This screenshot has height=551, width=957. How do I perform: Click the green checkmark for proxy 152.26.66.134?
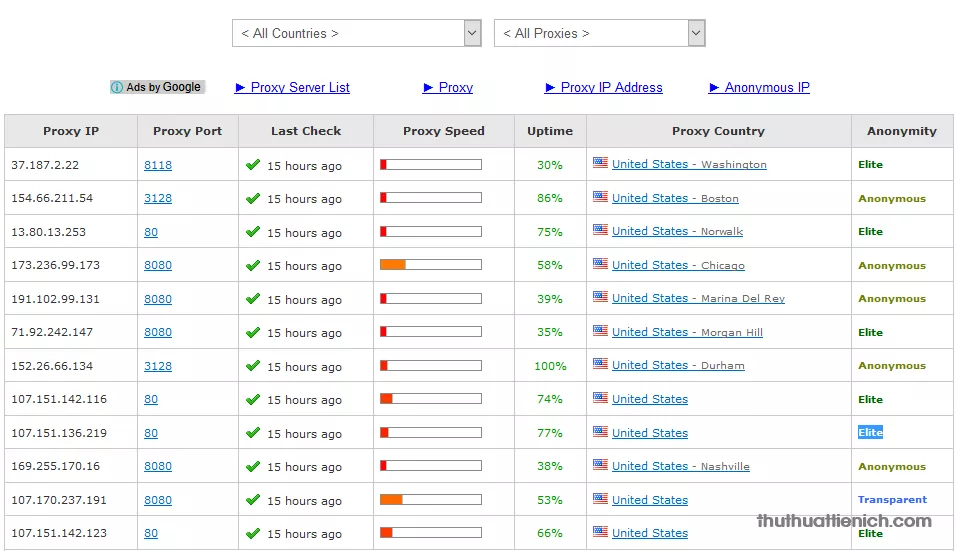[x=253, y=366]
